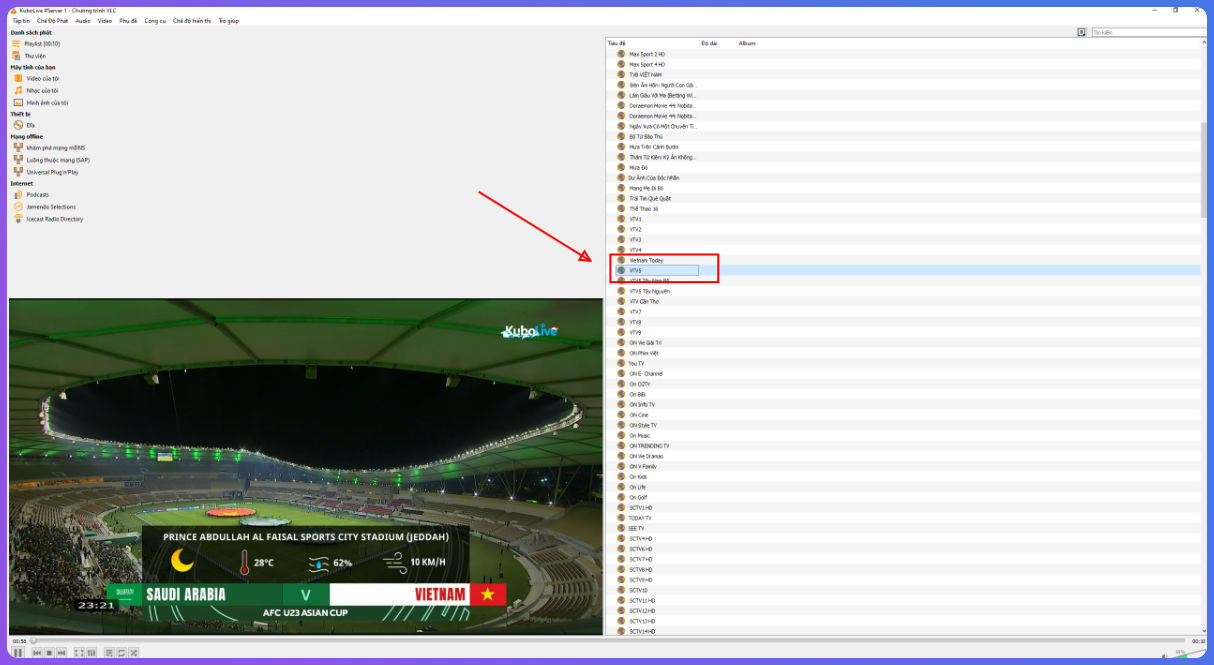Toggle loop playback mode

[121, 653]
